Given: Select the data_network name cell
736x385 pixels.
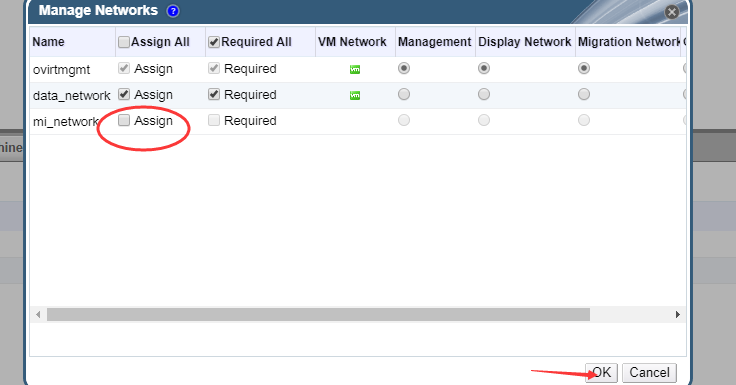Looking at the screenshot, I should 72,96.
